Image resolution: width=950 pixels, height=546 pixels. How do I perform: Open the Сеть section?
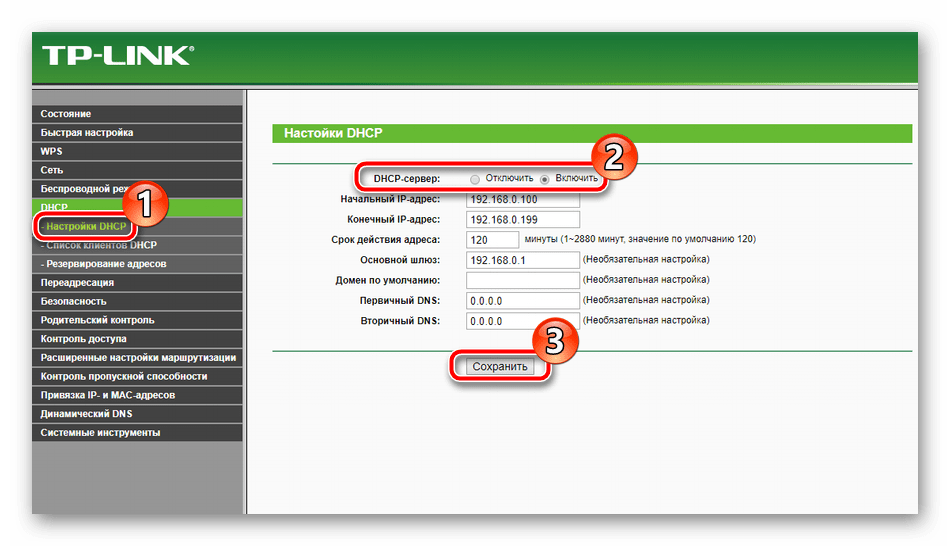[x=137, y=170]
